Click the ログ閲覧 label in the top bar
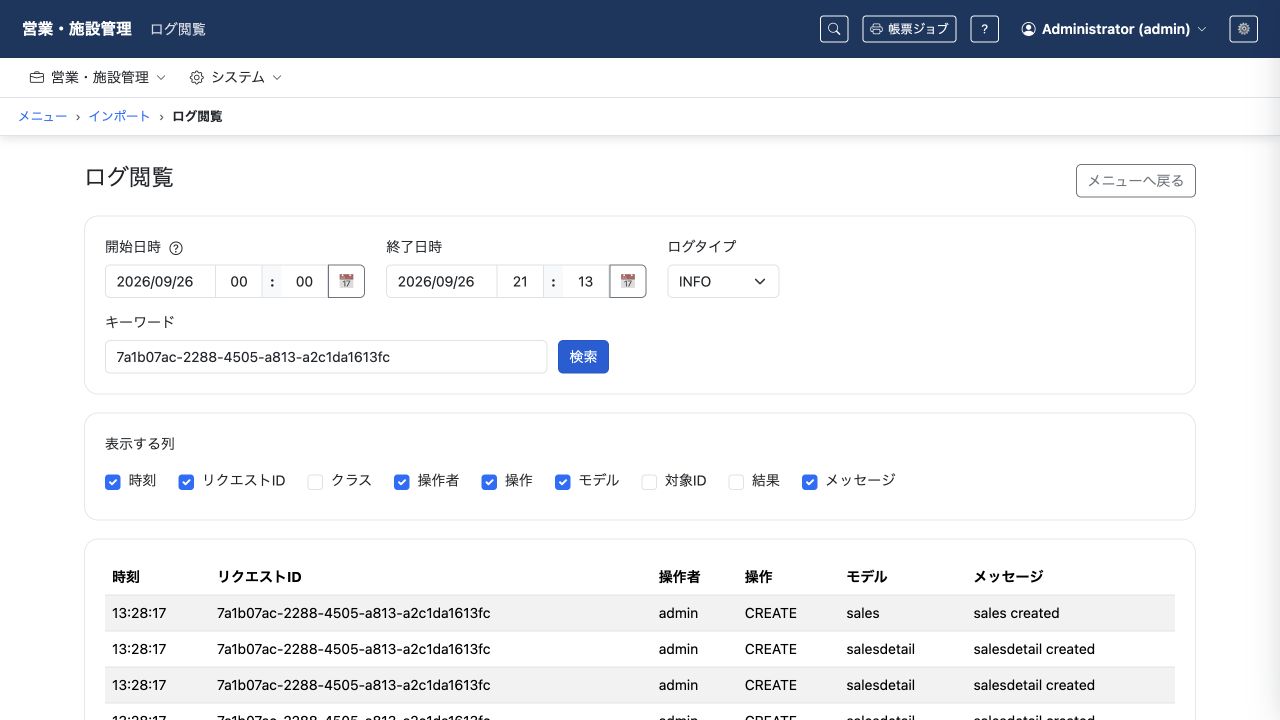The image size is (1280, 720). click(x=178, y=29)
